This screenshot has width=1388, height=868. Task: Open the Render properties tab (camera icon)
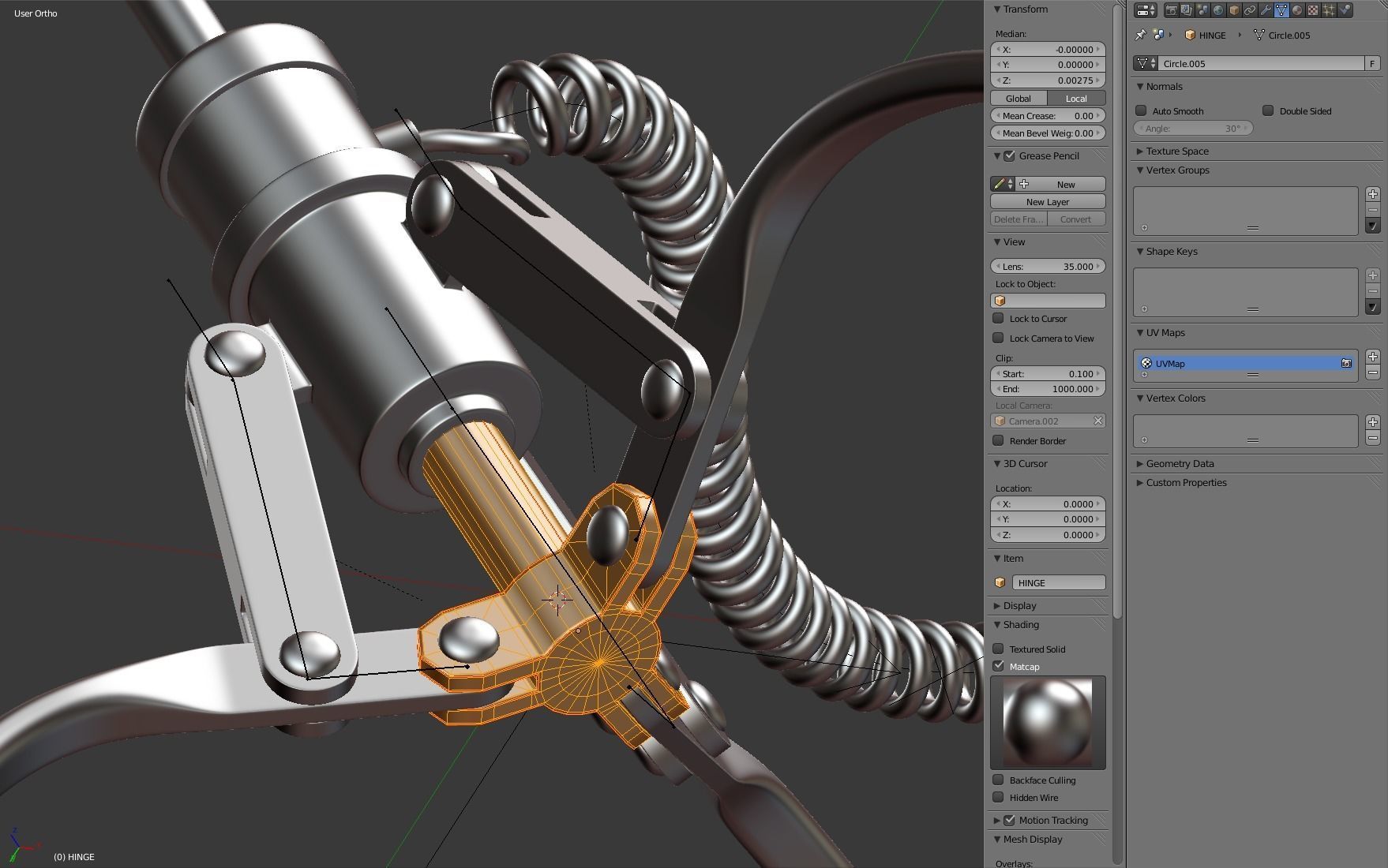coord(1171,10)
